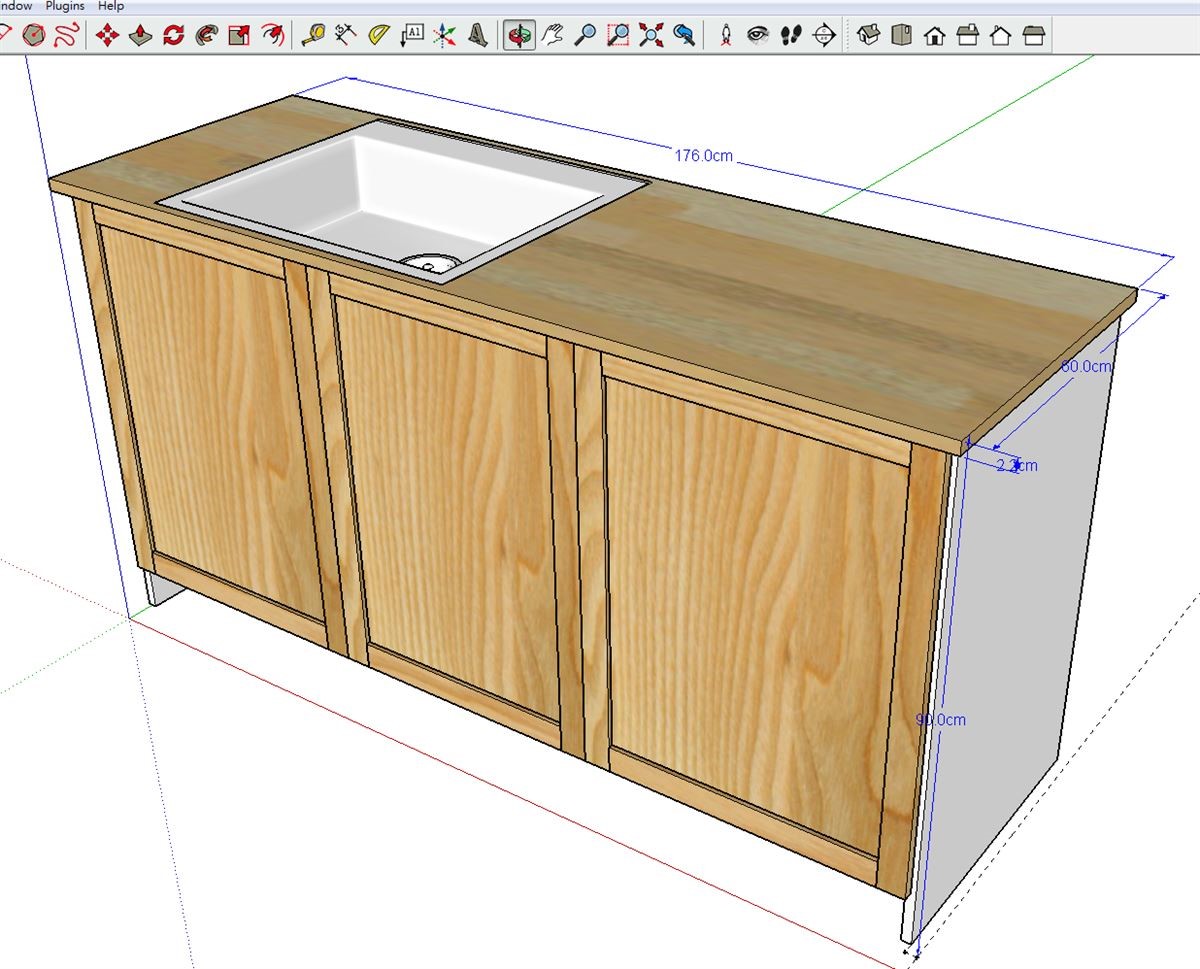Activate the Push/Pull tool
1200x969 pixels.
pos(141,36)
